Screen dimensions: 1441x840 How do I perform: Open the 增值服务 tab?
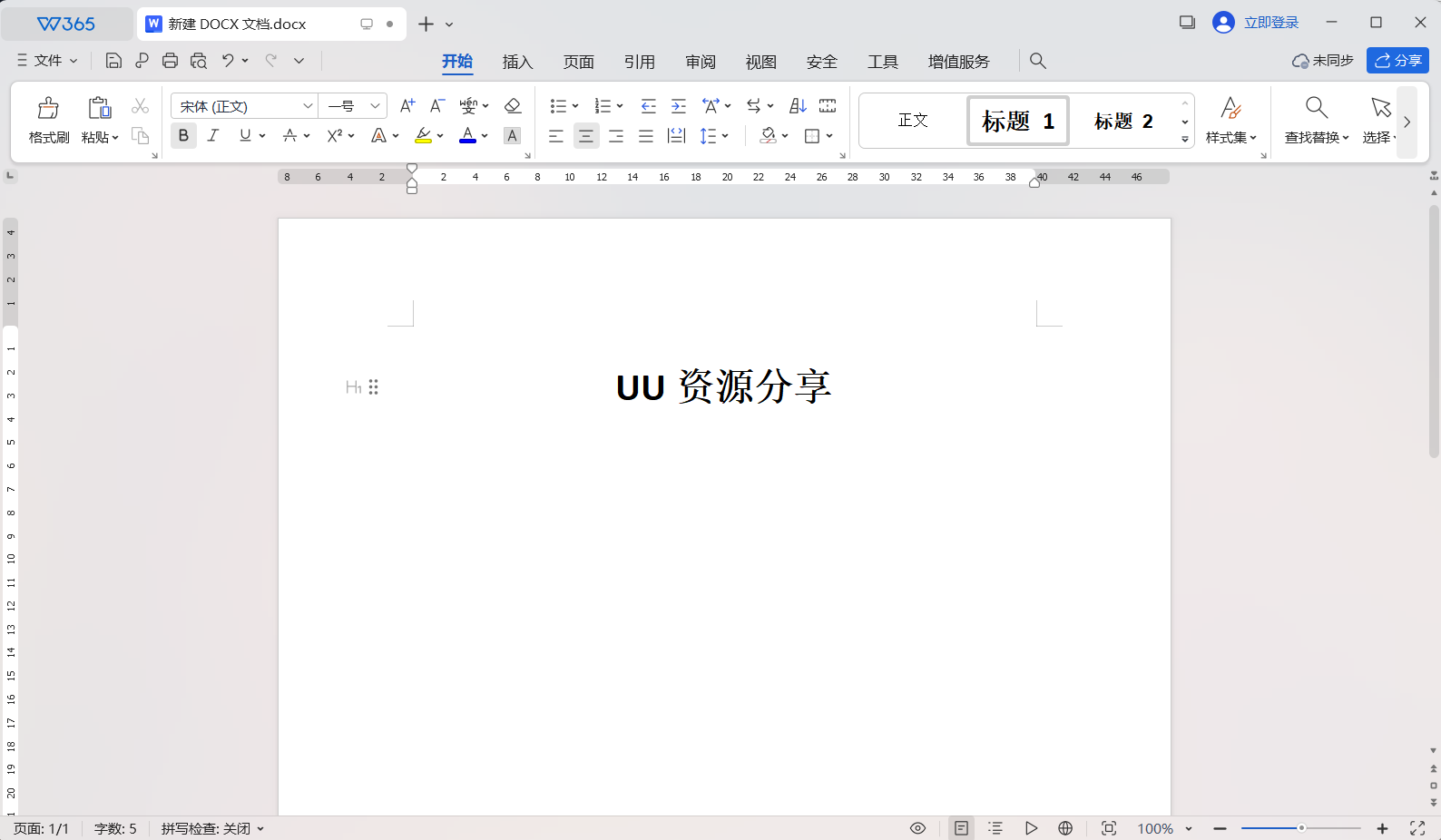958,62
